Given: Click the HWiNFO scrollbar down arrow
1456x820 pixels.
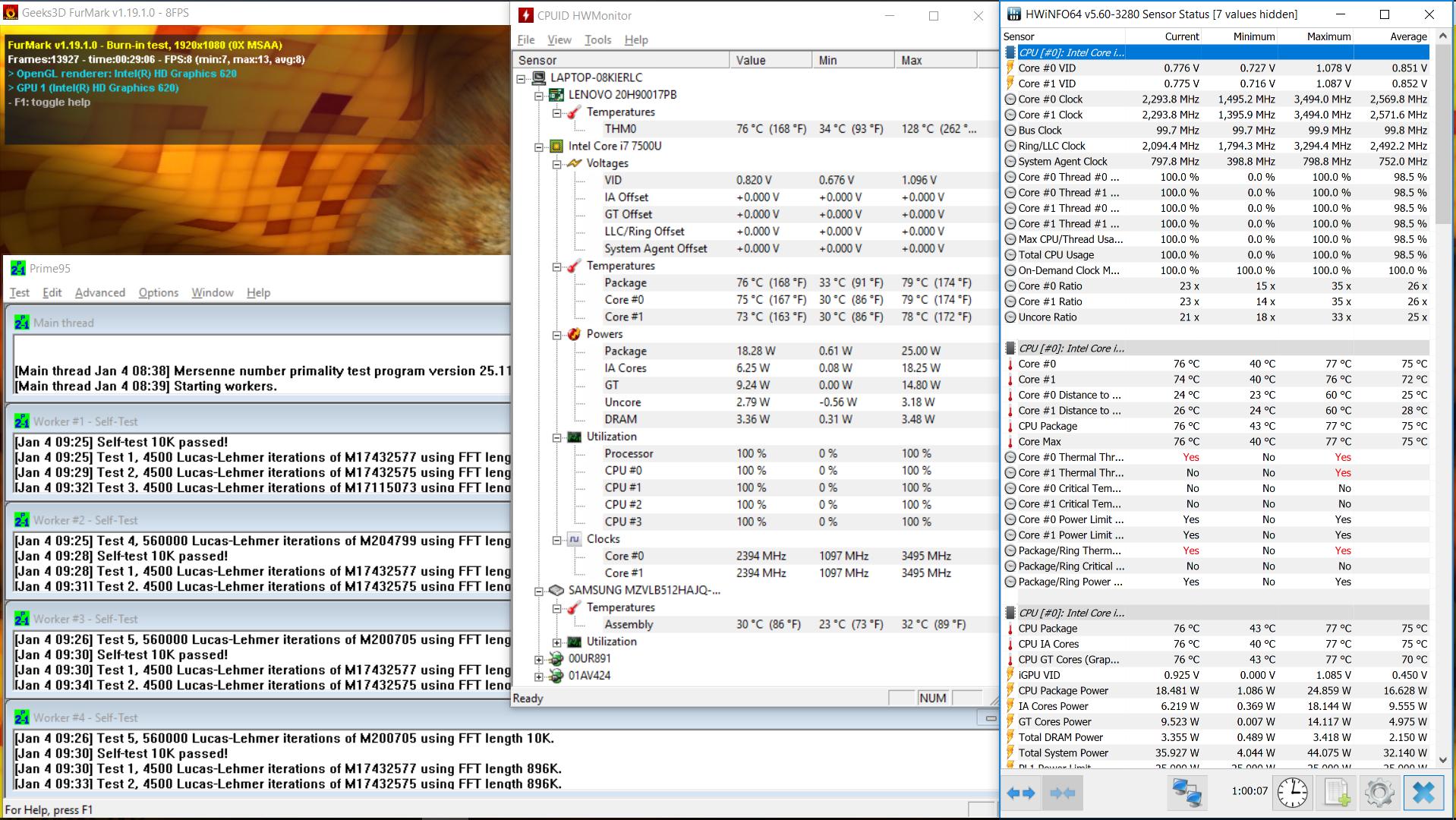Looking at the screenshot, I should tap(1442, 758).
